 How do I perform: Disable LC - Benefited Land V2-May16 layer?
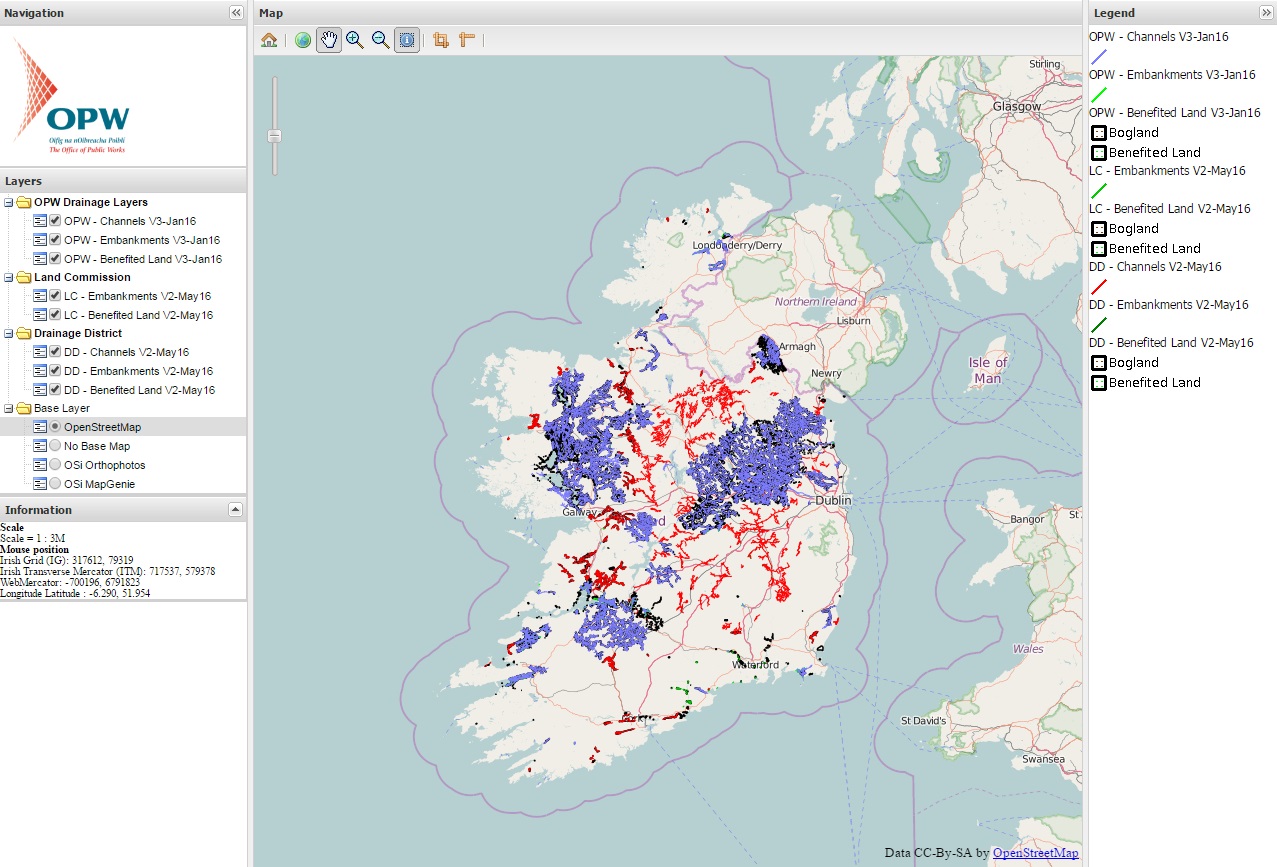56,315
